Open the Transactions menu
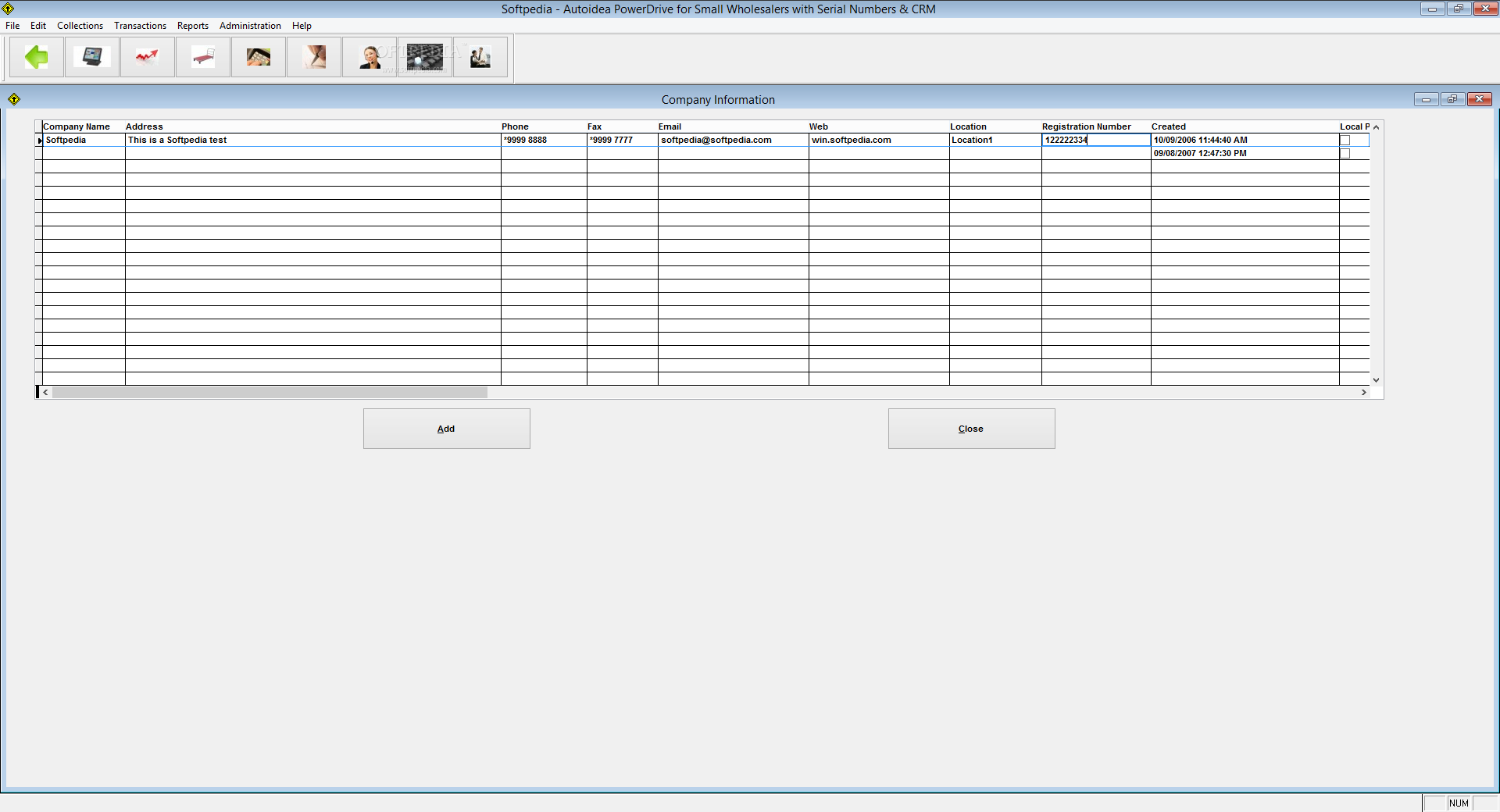 (x=140, y=26)
